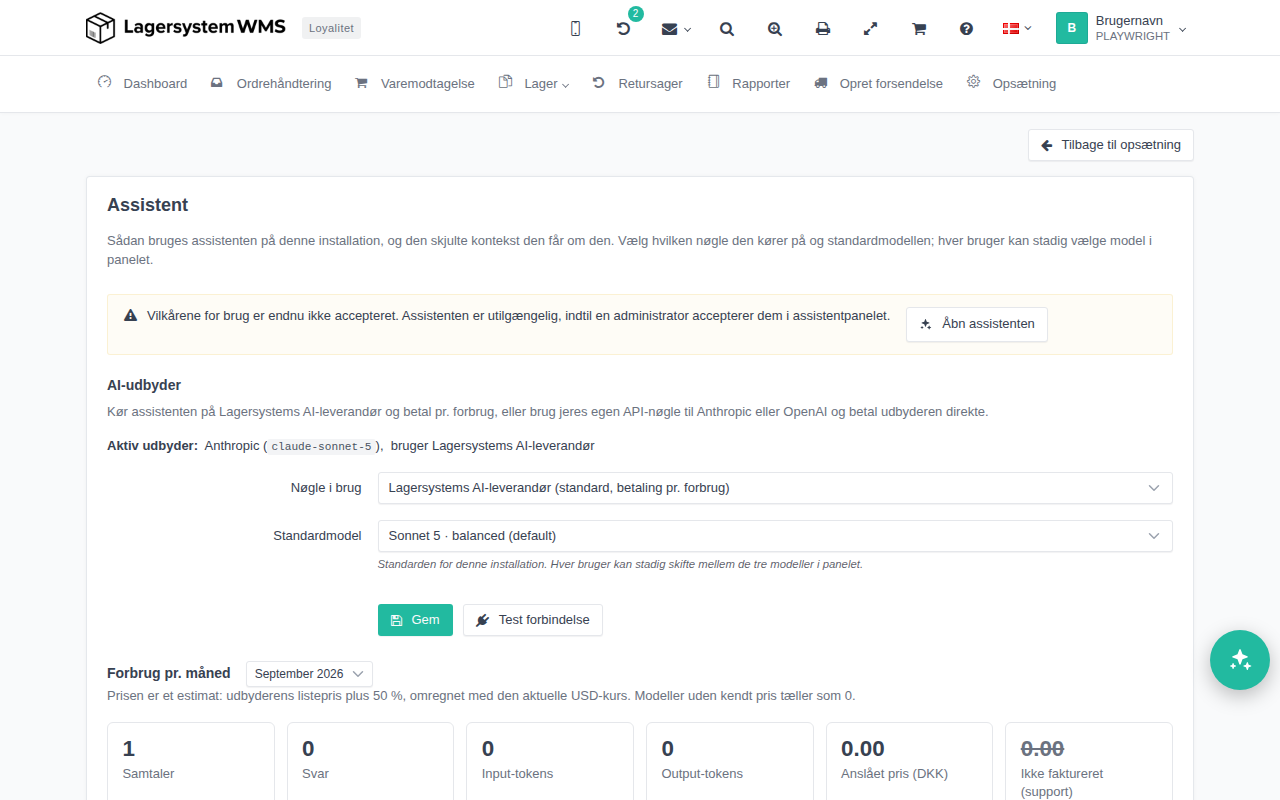
Task: Click the search magnifier icon
Action: pyautogui.click(x=727, y=29)
